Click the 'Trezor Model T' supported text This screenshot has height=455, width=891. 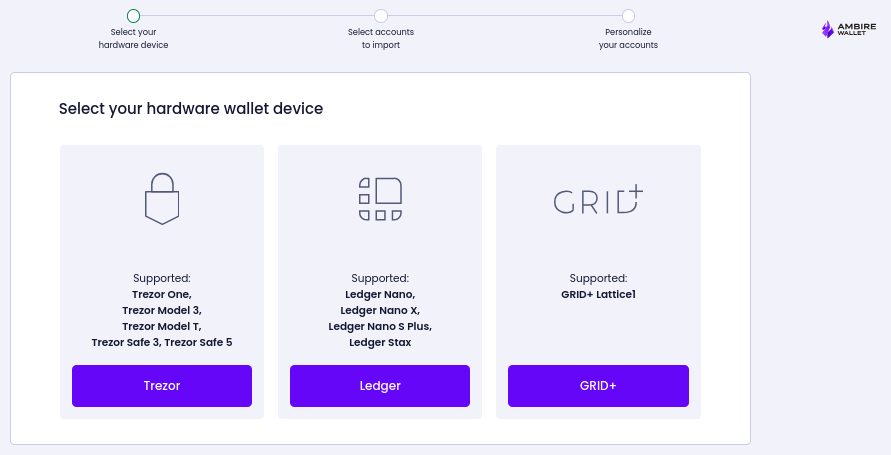(162, 326)
